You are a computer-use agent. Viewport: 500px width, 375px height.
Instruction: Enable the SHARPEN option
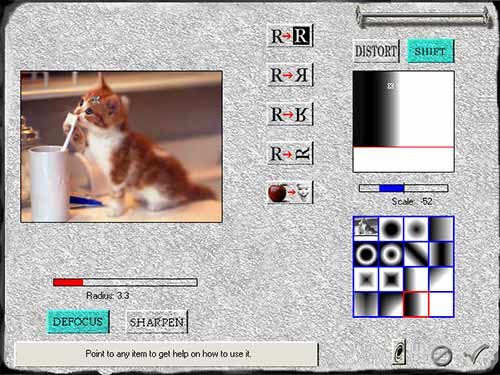pyautogui.click(x=157, y=322)
